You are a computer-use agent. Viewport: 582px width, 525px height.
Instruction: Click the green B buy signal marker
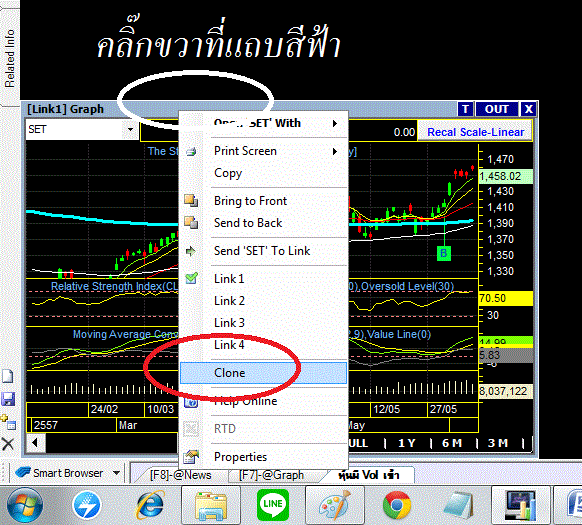444,254
